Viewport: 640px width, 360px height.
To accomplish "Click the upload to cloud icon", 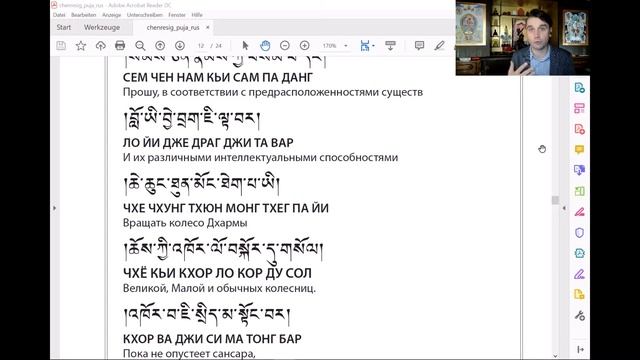I will coord(100,45).
